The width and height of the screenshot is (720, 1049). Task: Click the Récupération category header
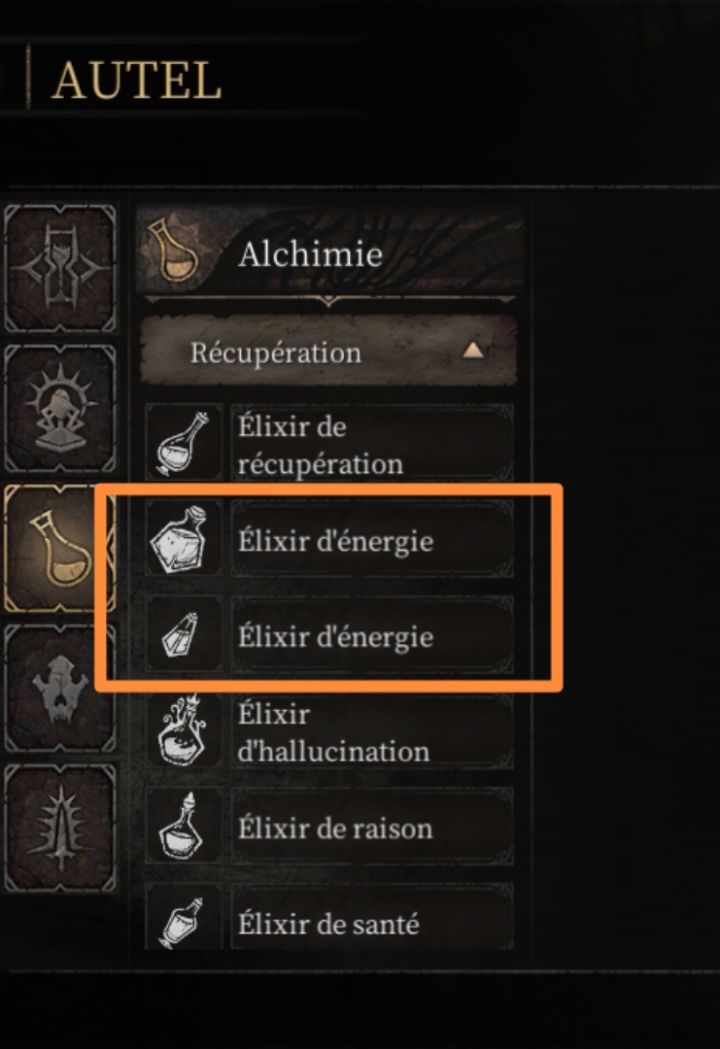click(x=328, y=351)
